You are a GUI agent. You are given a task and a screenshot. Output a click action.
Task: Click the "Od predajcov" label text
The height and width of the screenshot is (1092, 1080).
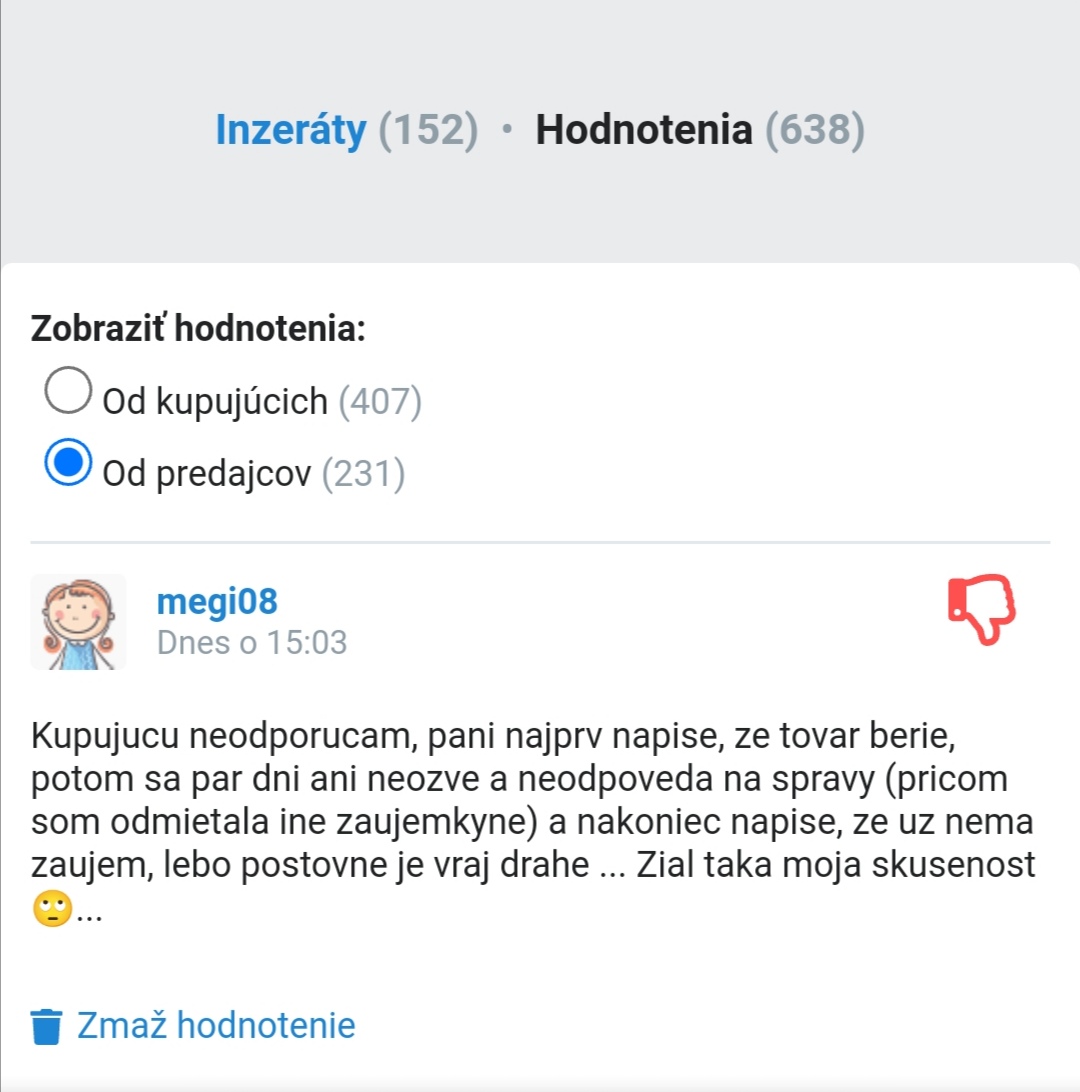(x=207, y=474)
